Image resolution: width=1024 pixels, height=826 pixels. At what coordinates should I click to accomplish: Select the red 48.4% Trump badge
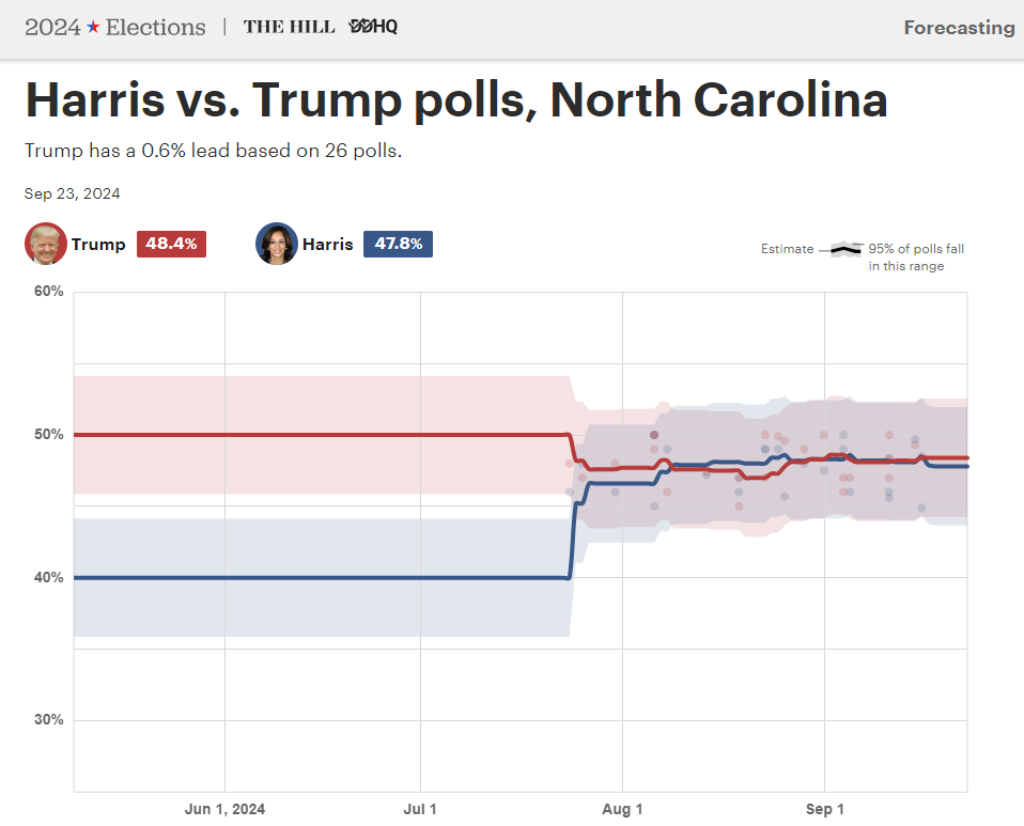(x=171, y=244)
